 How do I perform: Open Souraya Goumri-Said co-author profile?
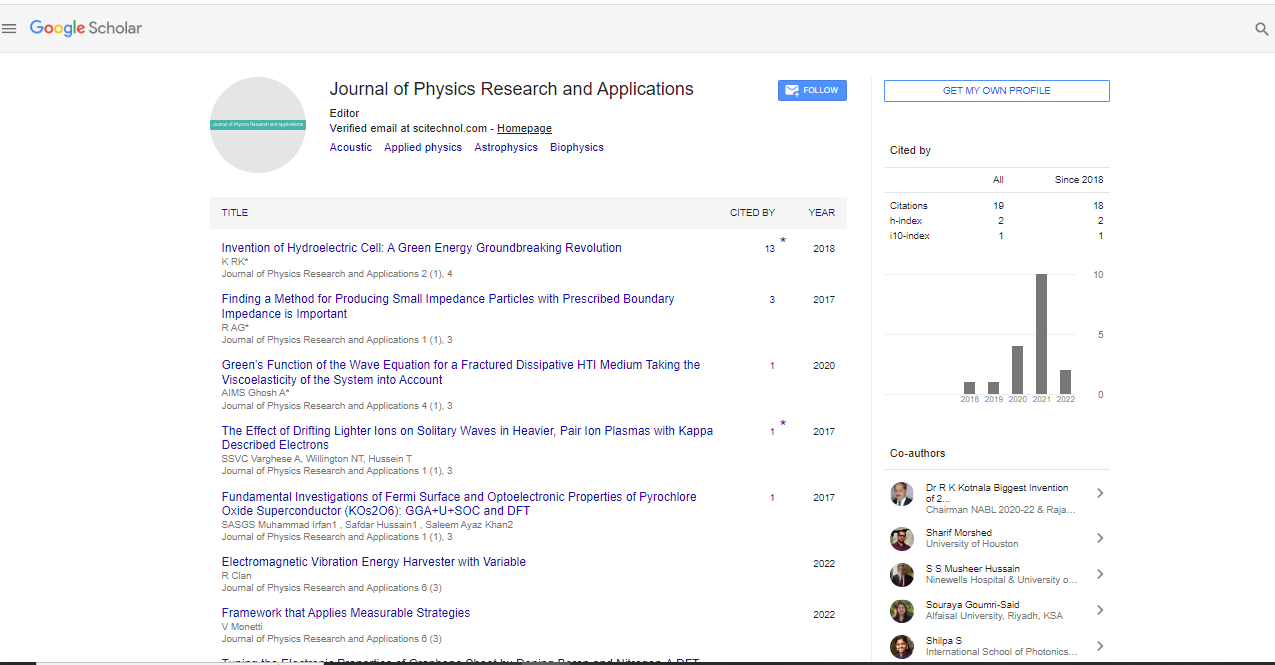pyautogui.click(x=975, y=605)
